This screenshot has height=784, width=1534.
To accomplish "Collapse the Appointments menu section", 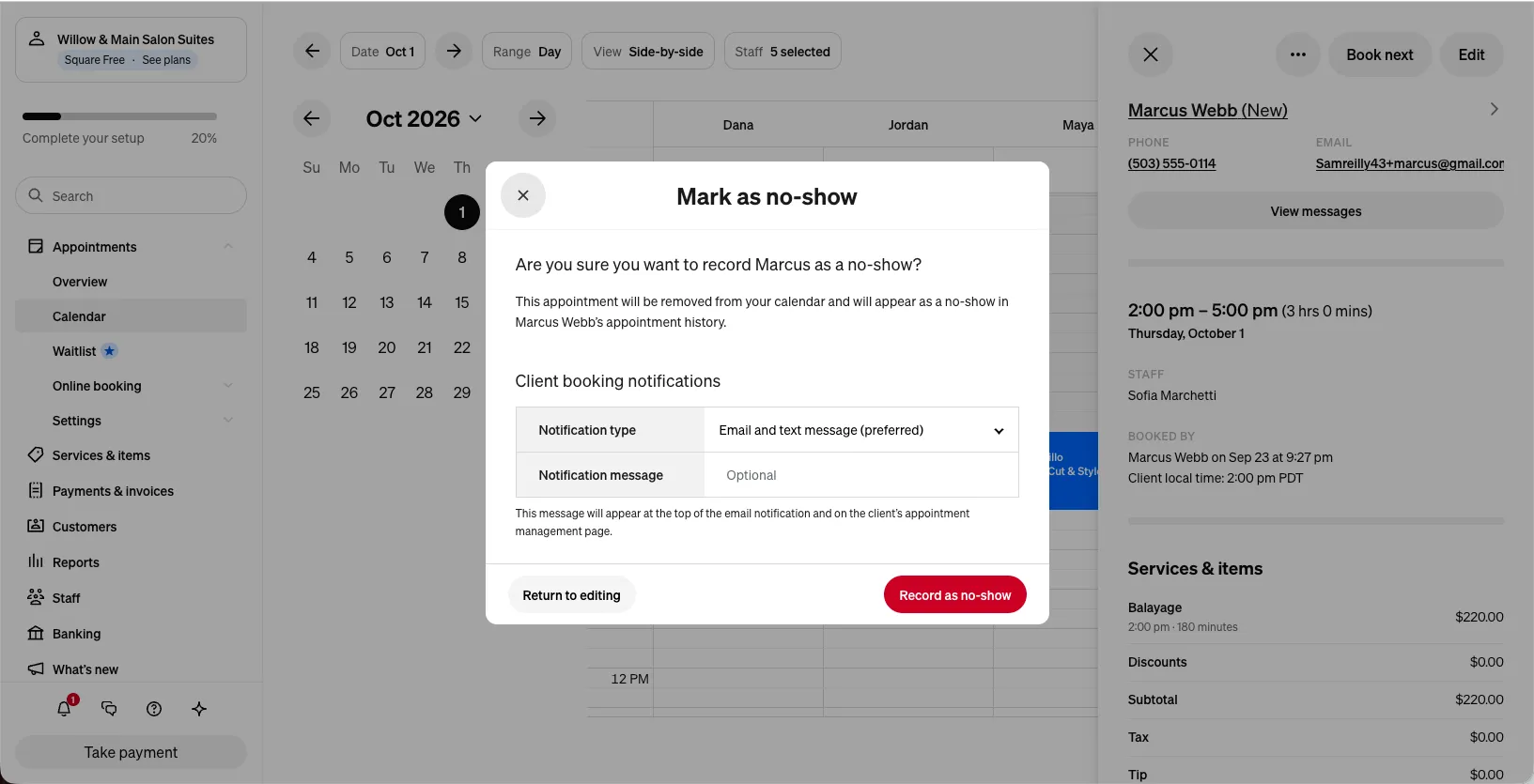I will point(228,246).
